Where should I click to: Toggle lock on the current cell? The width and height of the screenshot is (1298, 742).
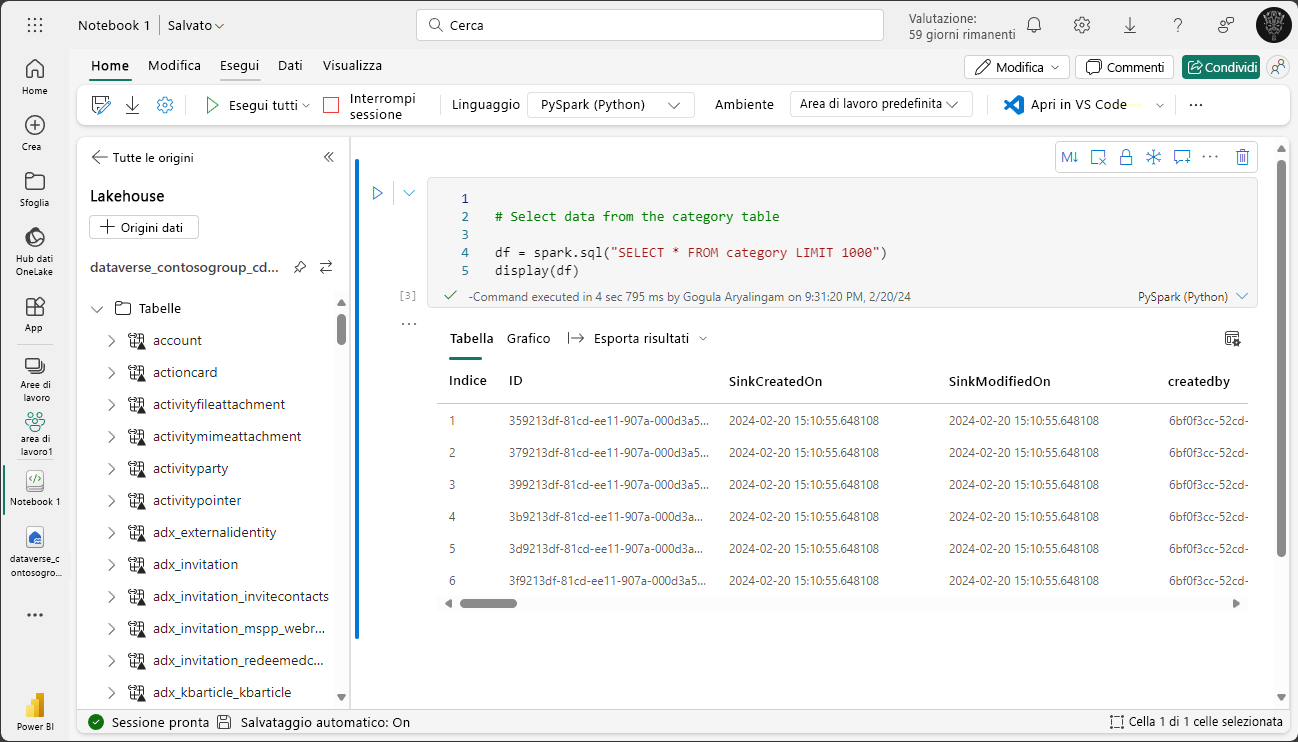point(1126,157)
